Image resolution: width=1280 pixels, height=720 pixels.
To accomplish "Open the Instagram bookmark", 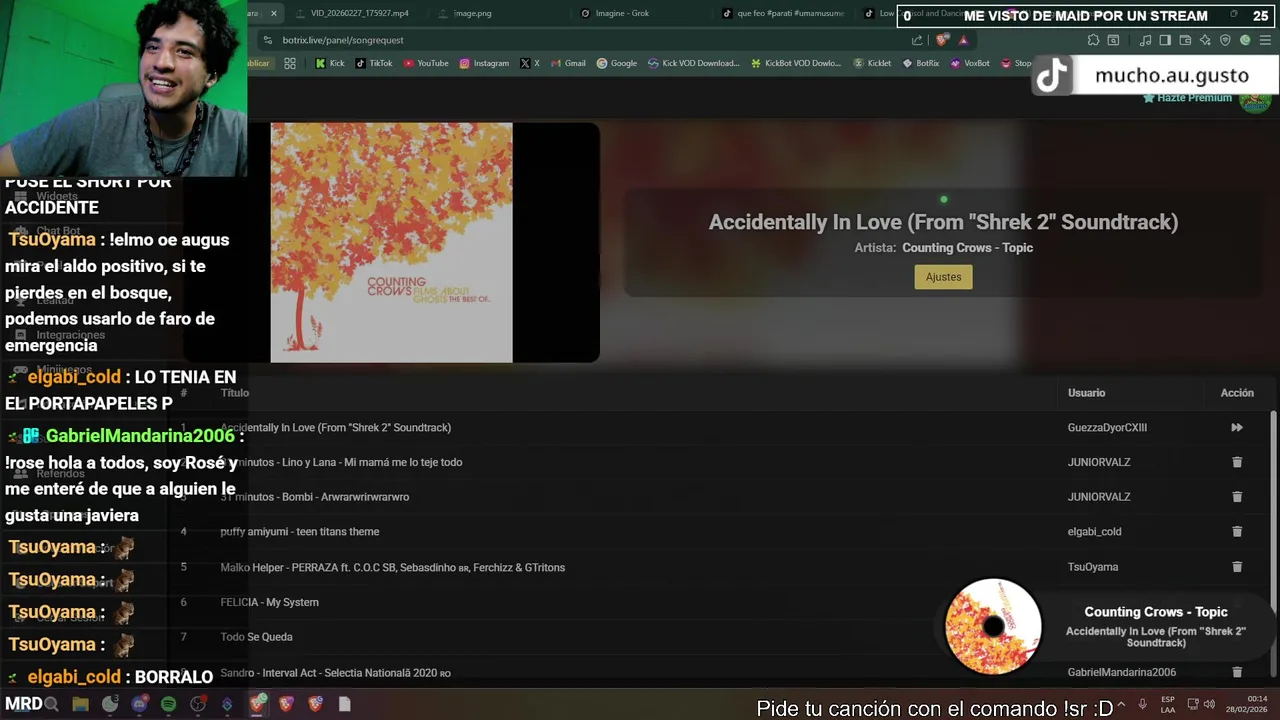I will [484, 63].
